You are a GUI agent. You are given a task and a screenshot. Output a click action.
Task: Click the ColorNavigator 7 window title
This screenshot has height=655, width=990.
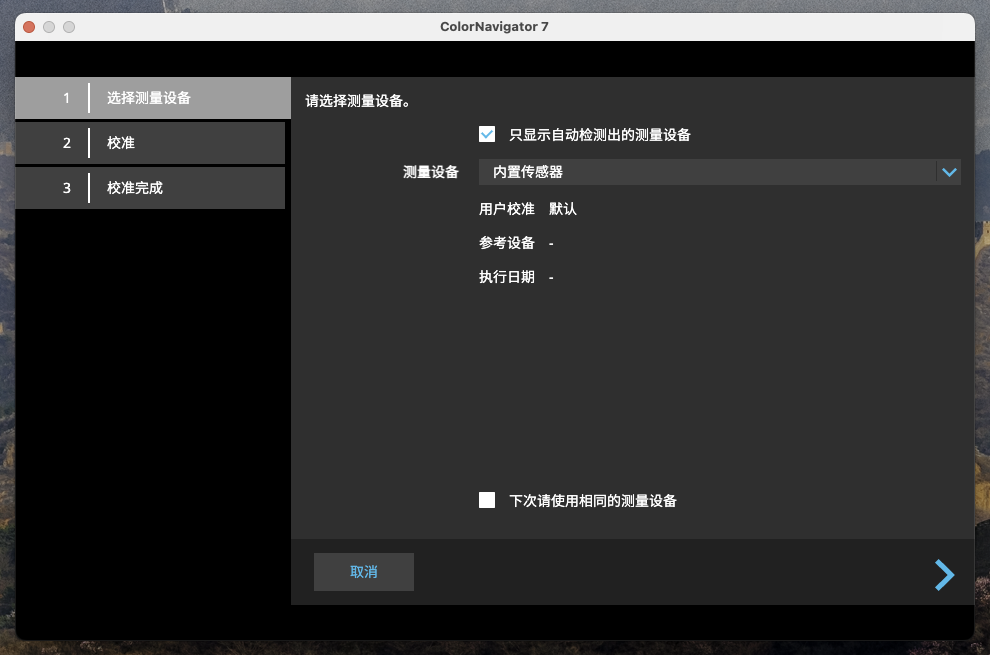point(494,27)
